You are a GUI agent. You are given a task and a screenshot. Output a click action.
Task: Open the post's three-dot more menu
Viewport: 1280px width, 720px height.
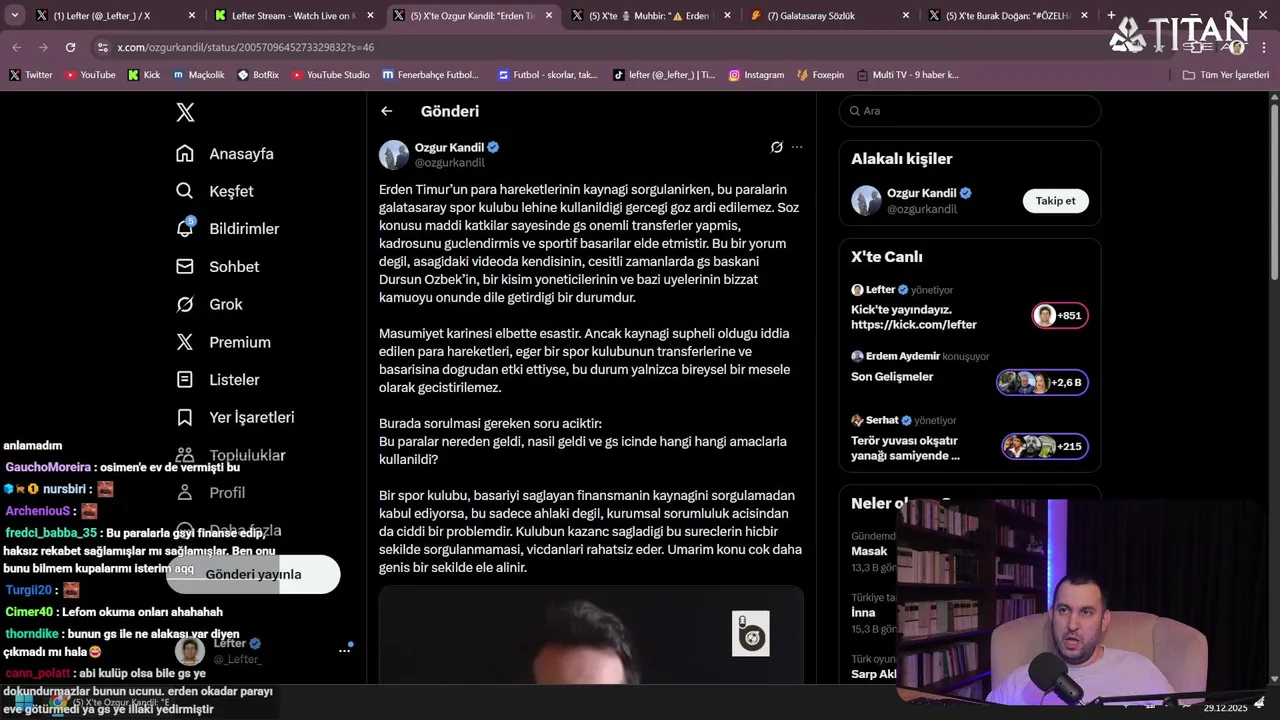click(x=797, y=147)
